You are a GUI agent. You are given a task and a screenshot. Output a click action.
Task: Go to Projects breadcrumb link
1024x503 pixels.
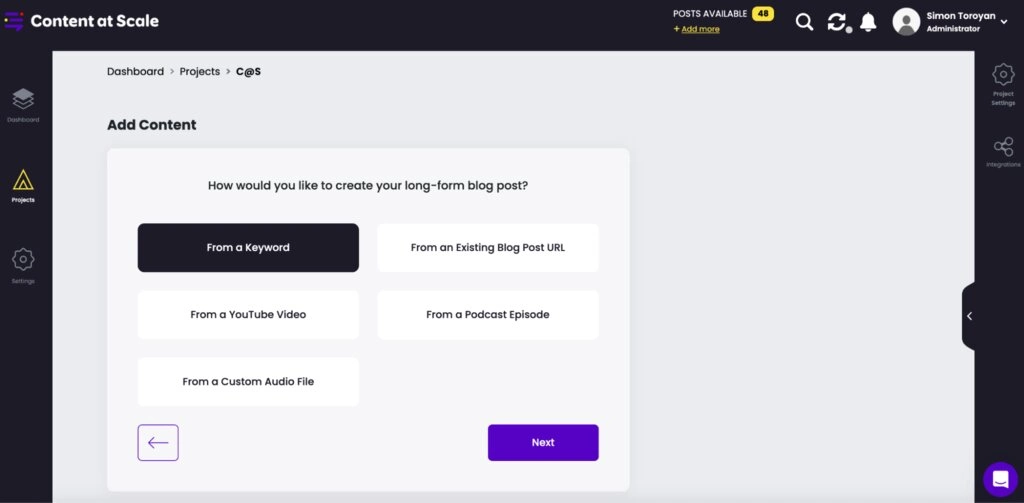click(x=199, y=72)
